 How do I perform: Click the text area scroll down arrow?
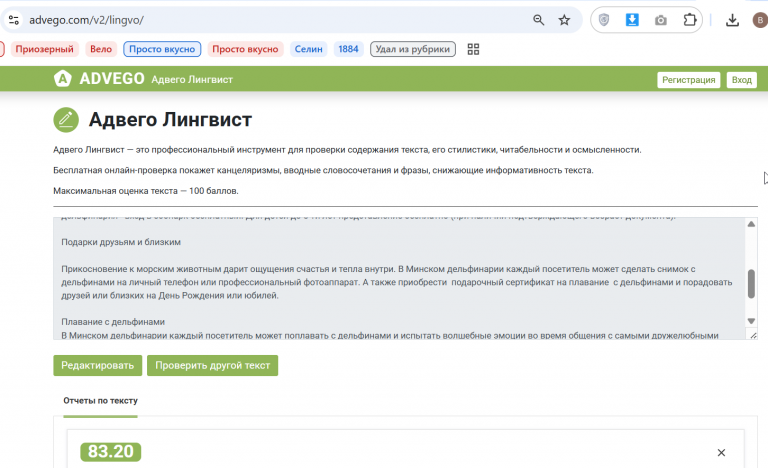point(751,321)
